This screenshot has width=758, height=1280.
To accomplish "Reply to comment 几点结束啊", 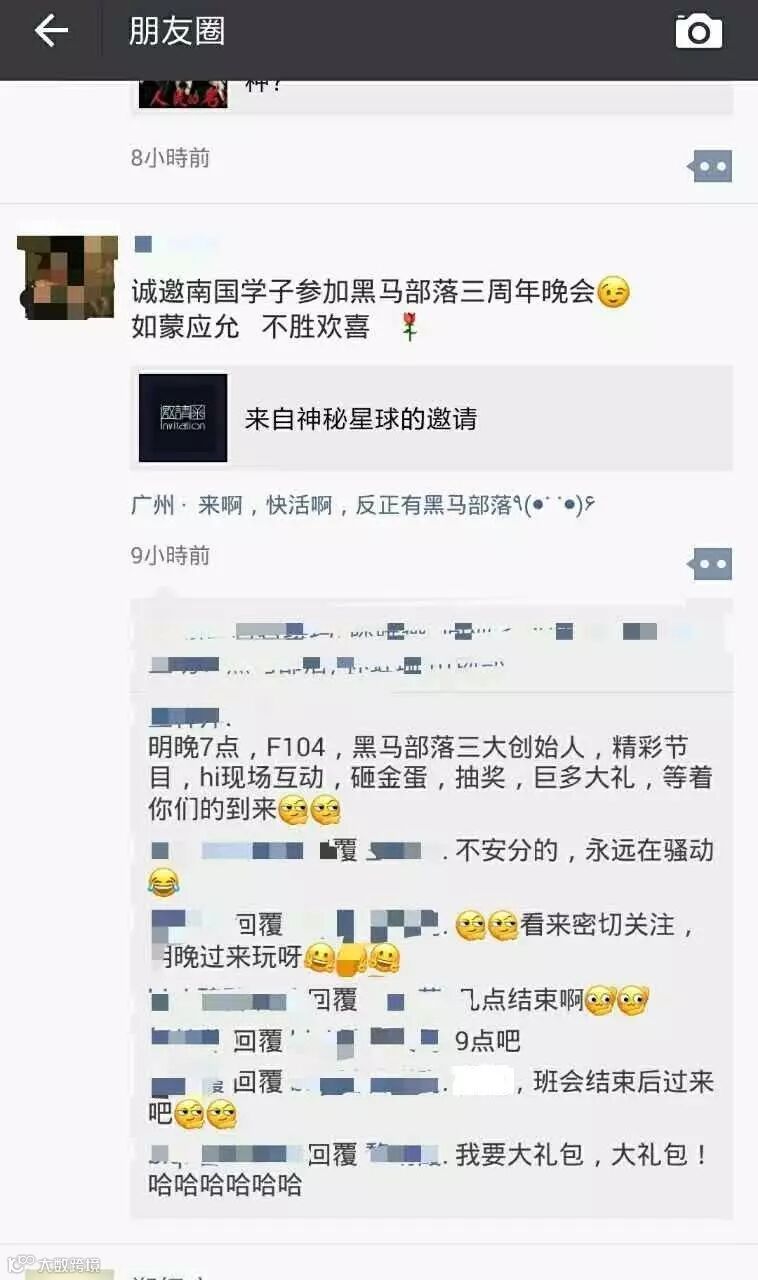I will tap(432, 999).
